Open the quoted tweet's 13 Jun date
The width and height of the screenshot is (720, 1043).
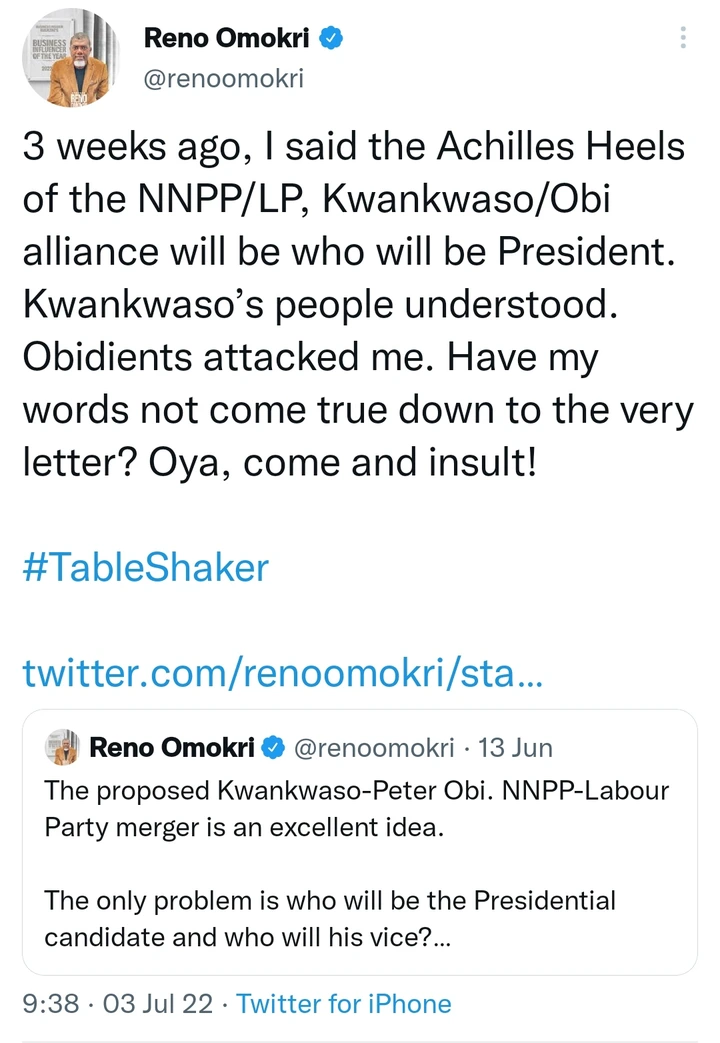pyautogui.click(x=515, y=747)
